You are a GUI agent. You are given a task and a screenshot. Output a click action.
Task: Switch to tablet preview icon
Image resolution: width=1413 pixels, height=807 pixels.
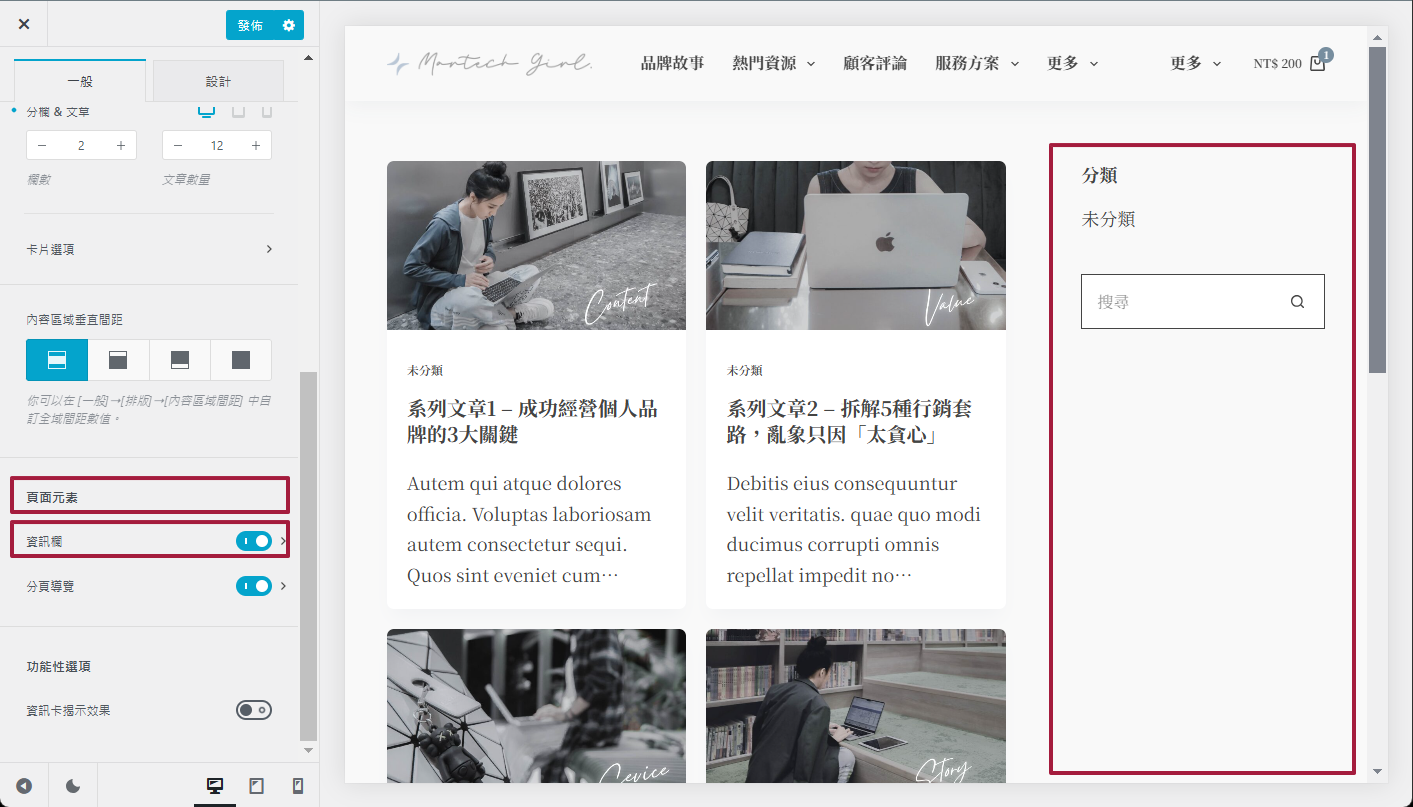256,786
